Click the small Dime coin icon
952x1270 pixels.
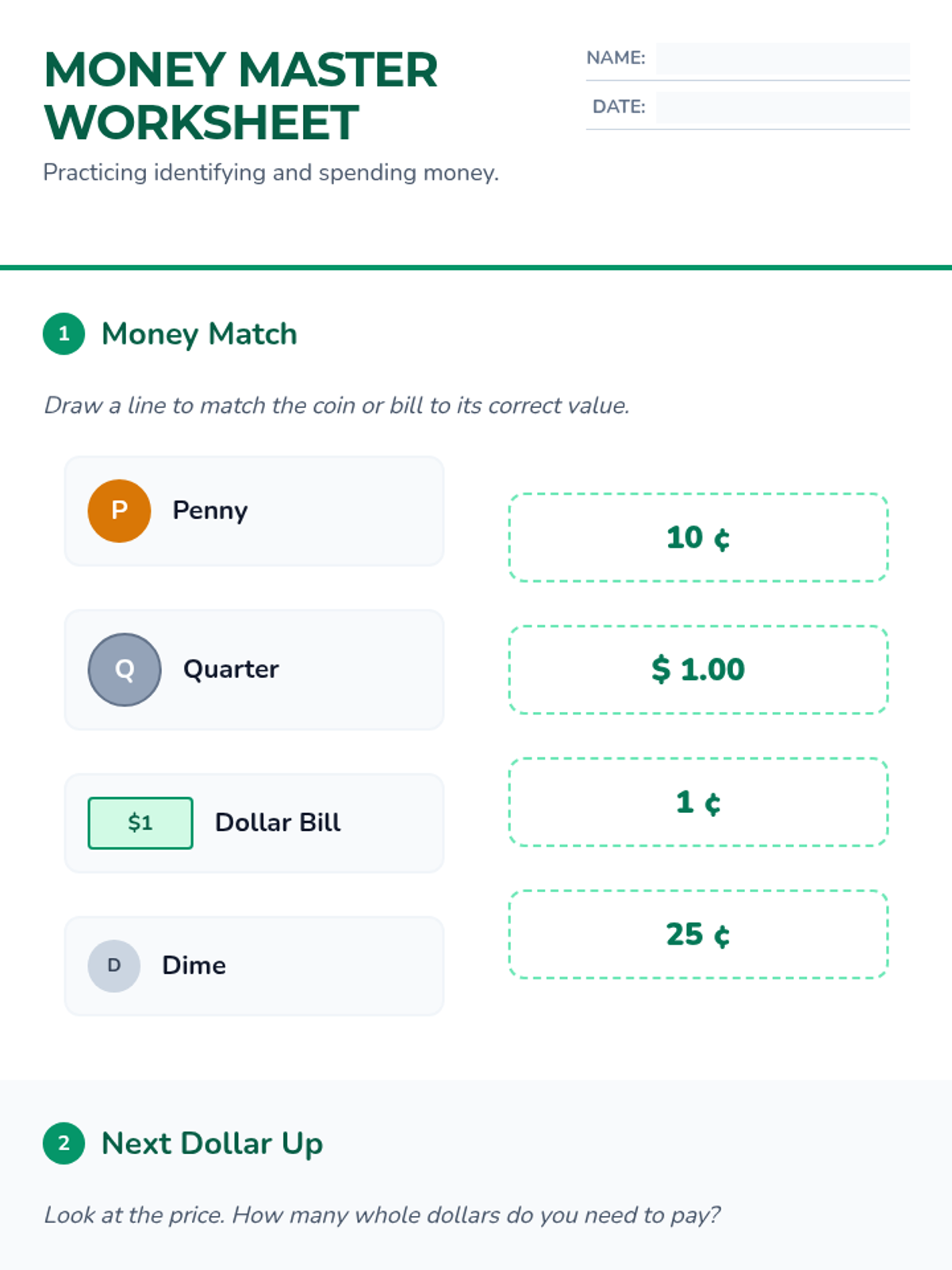click(x=114, y=965)
